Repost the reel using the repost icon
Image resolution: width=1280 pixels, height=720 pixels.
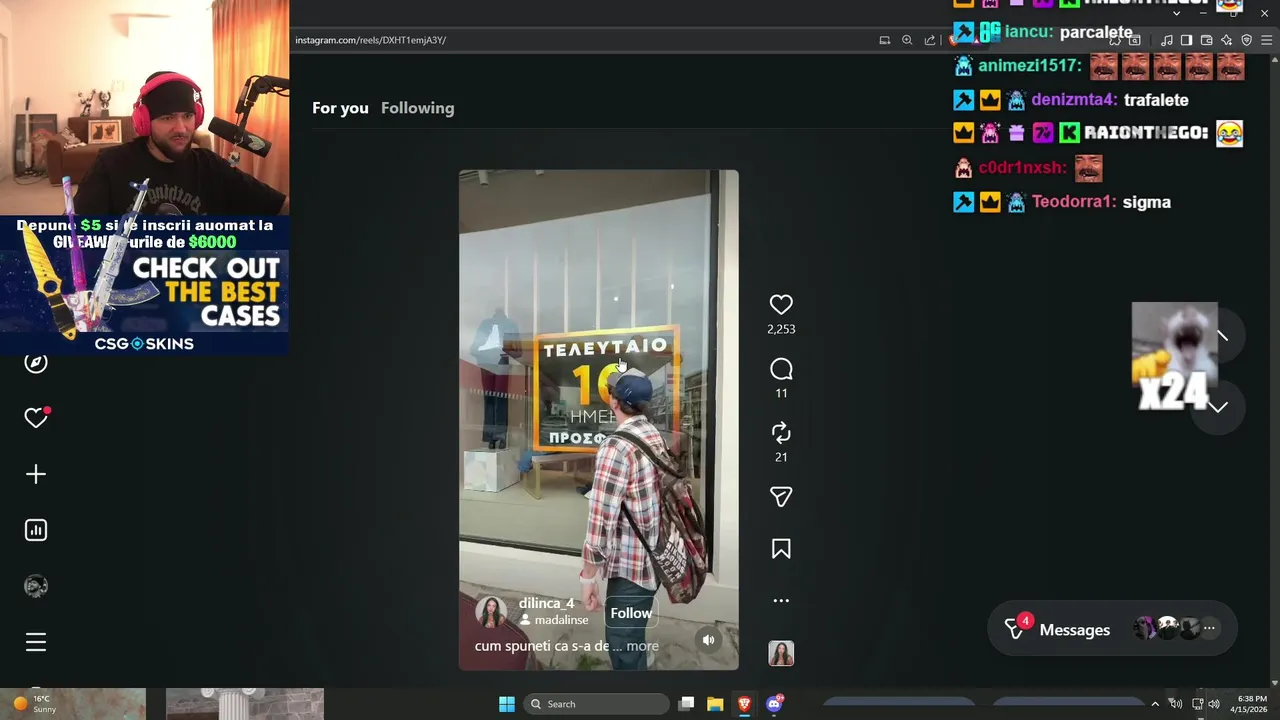click(x=781, y=433)
